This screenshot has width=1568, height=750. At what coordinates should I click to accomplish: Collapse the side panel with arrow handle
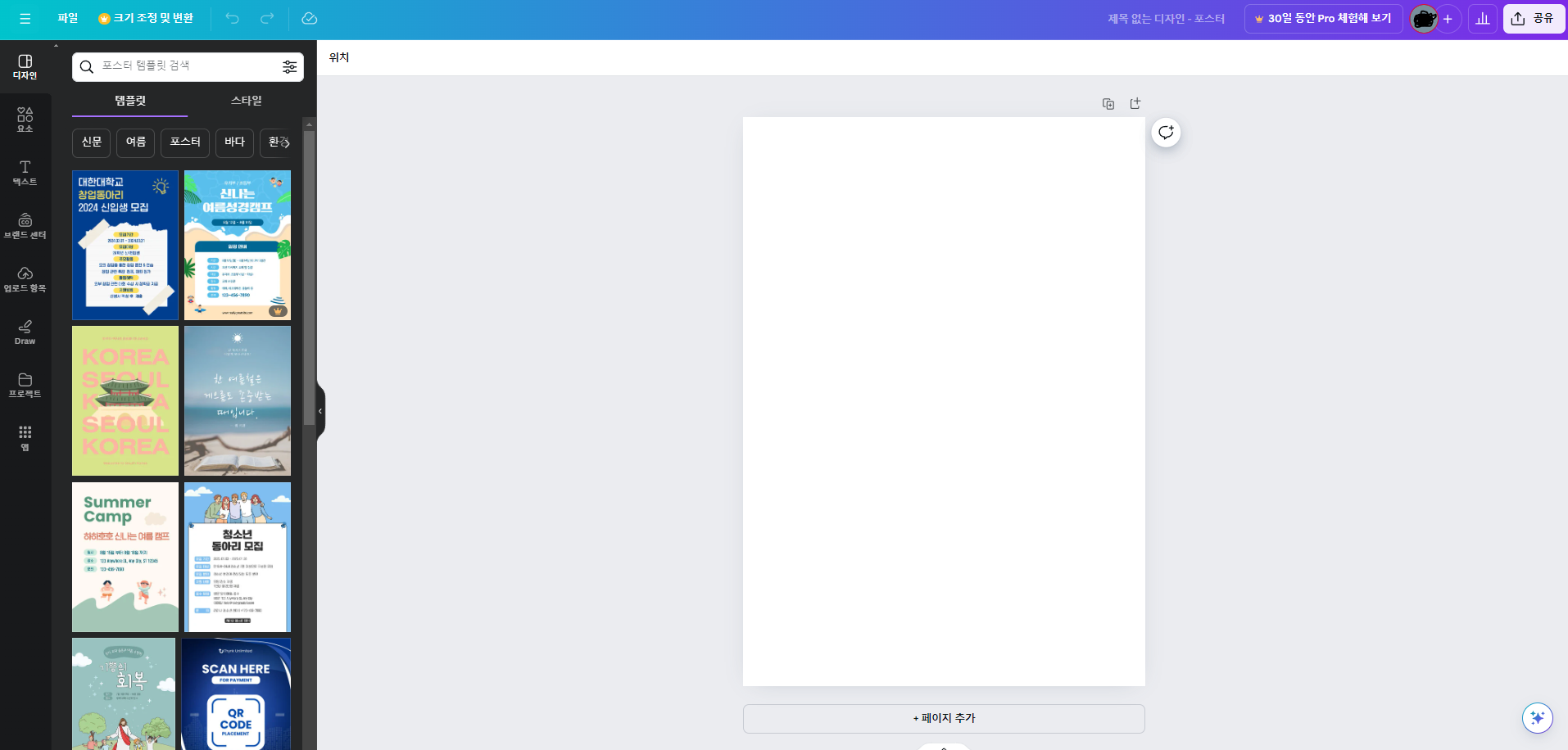(x=320, y=411)
